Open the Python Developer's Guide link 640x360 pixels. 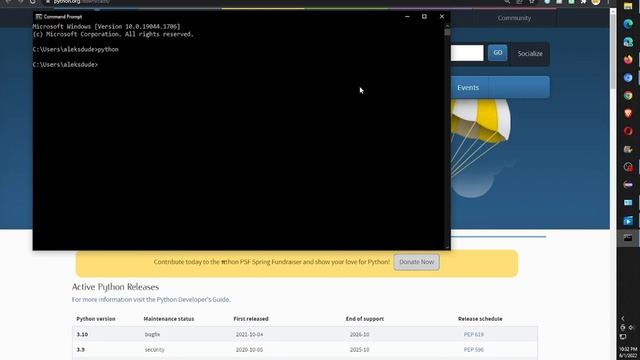(193, 300)
